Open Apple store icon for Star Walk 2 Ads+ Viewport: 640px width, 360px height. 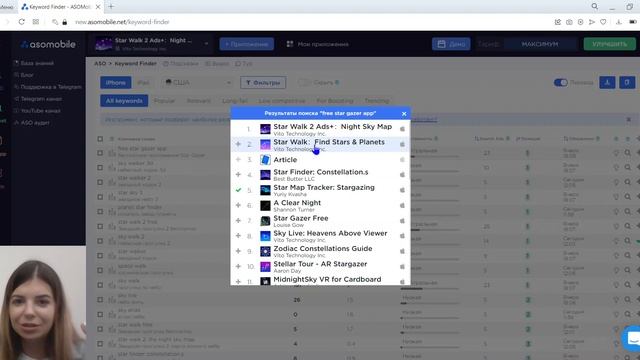tap(402, 129)
